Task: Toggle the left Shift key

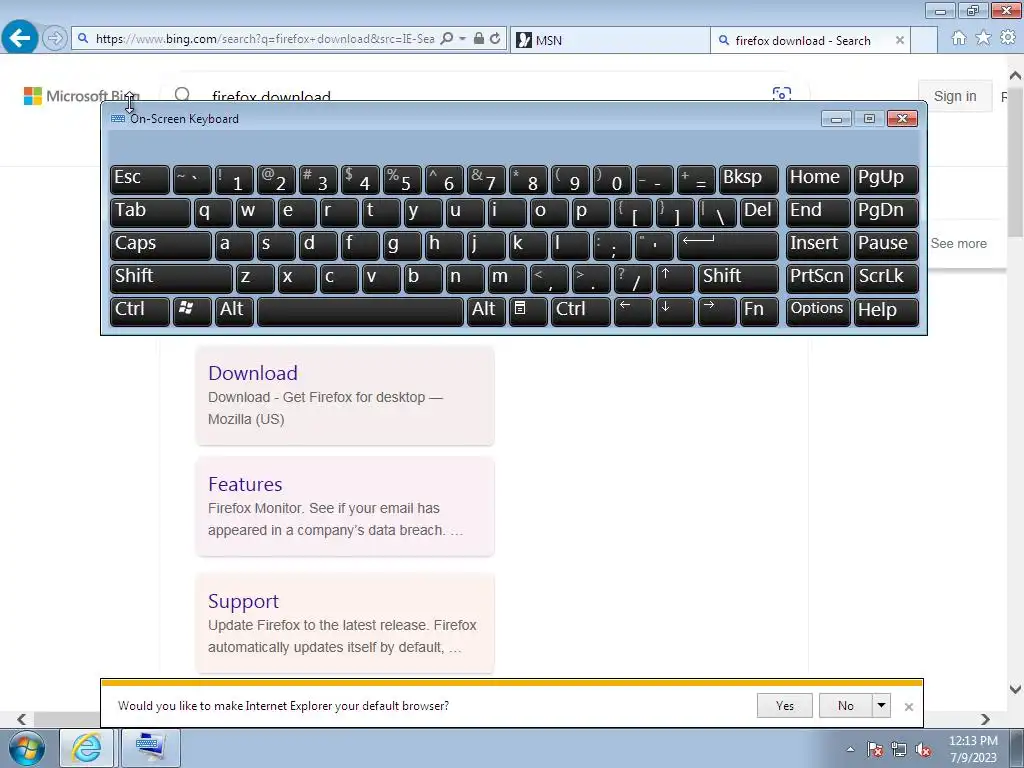Action: 171,277
